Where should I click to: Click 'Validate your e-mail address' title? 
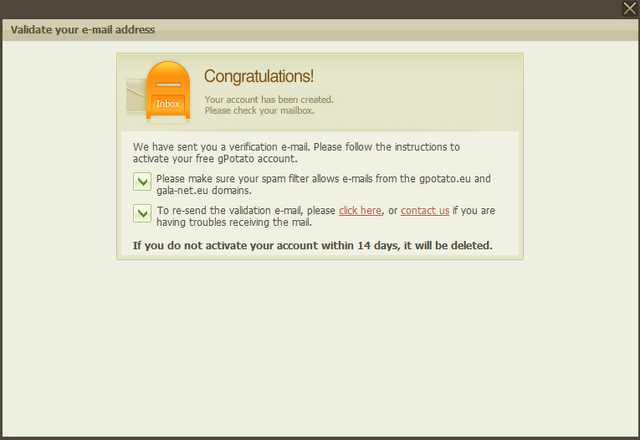pos(83,30)
